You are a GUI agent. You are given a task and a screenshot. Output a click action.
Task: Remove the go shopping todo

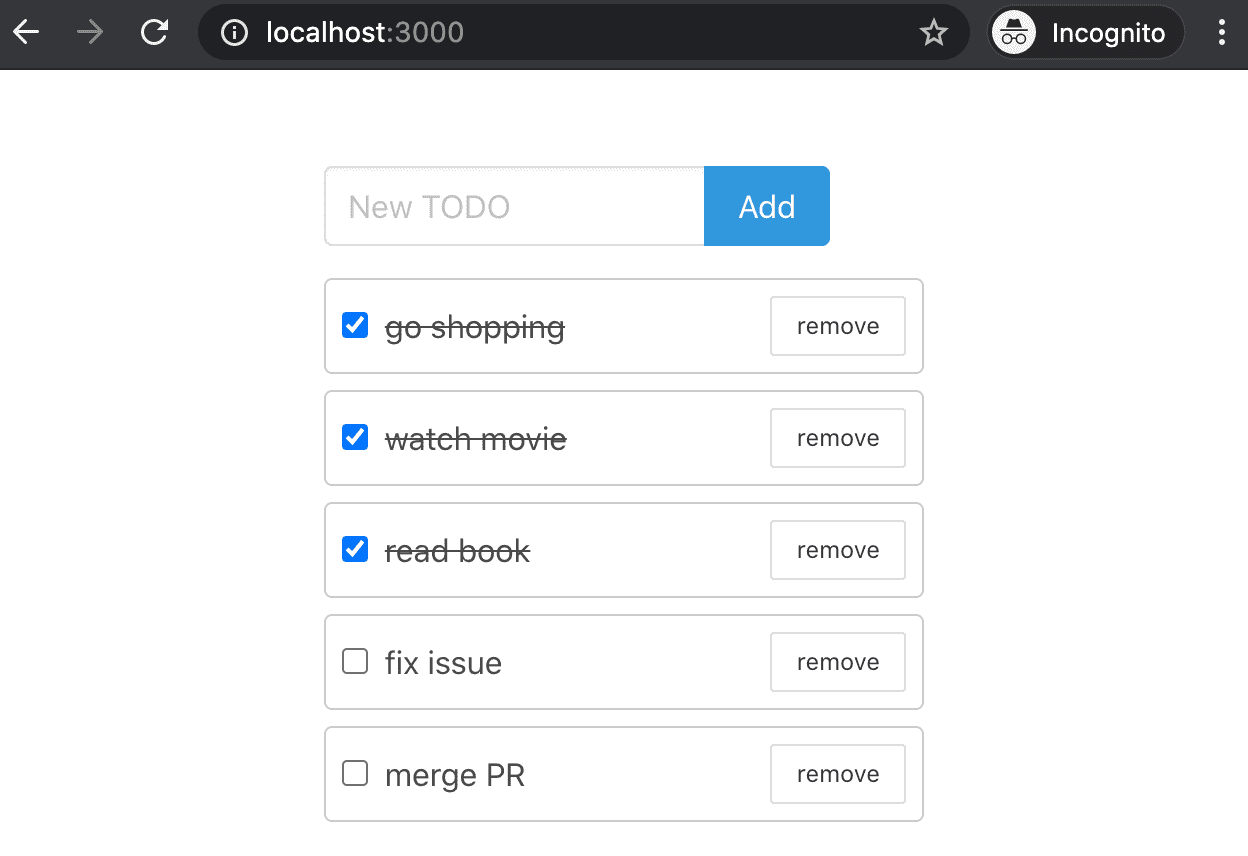[837, 326]
